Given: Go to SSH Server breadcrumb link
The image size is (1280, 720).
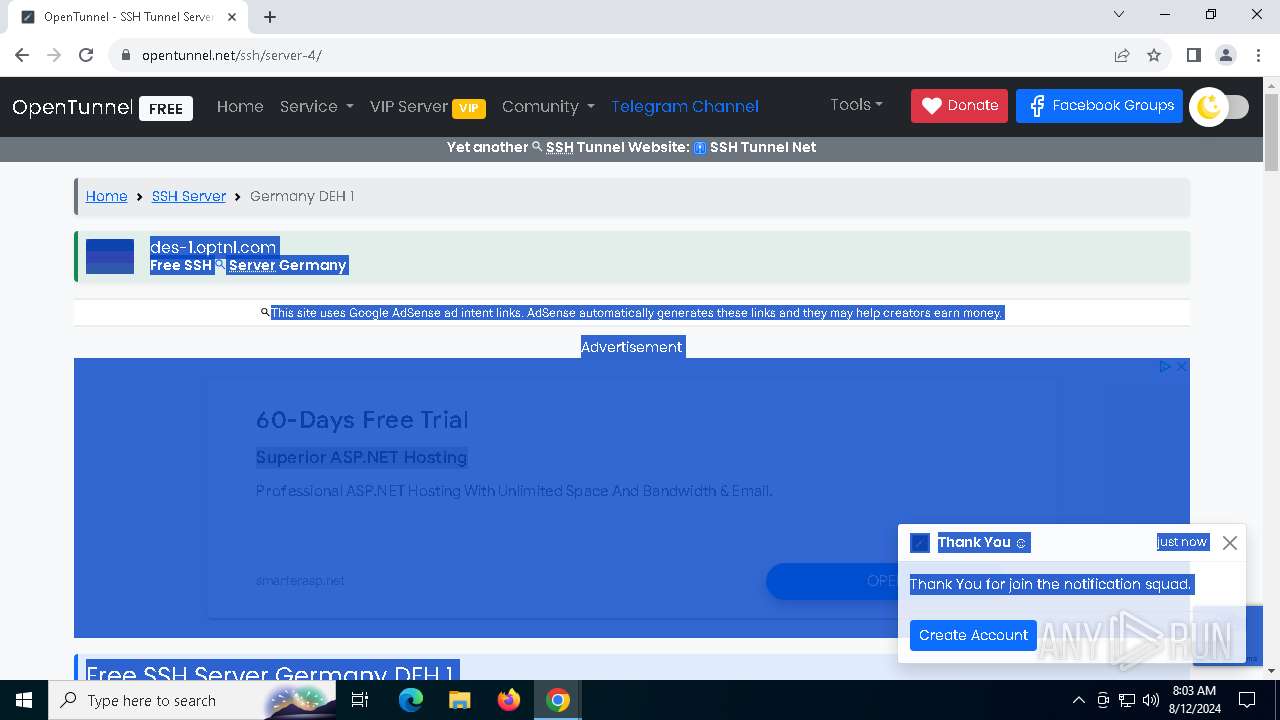Looking at the screenshot, I should pos(189,196).
